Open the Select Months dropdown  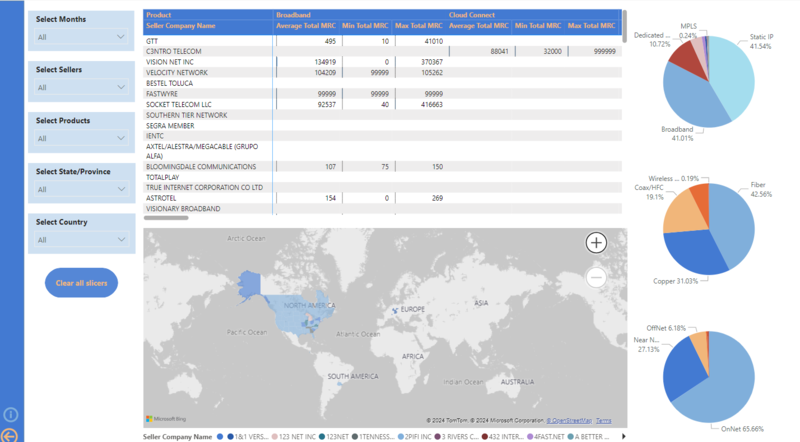[81, 37]
